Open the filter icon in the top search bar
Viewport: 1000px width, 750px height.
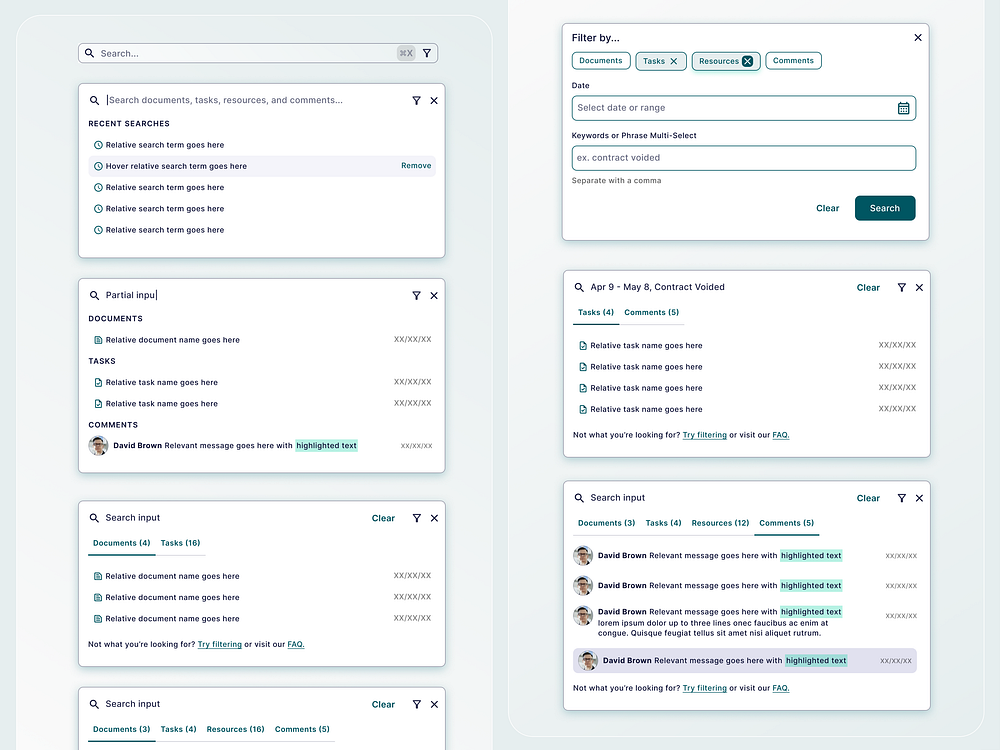click(x=427, y=53)
